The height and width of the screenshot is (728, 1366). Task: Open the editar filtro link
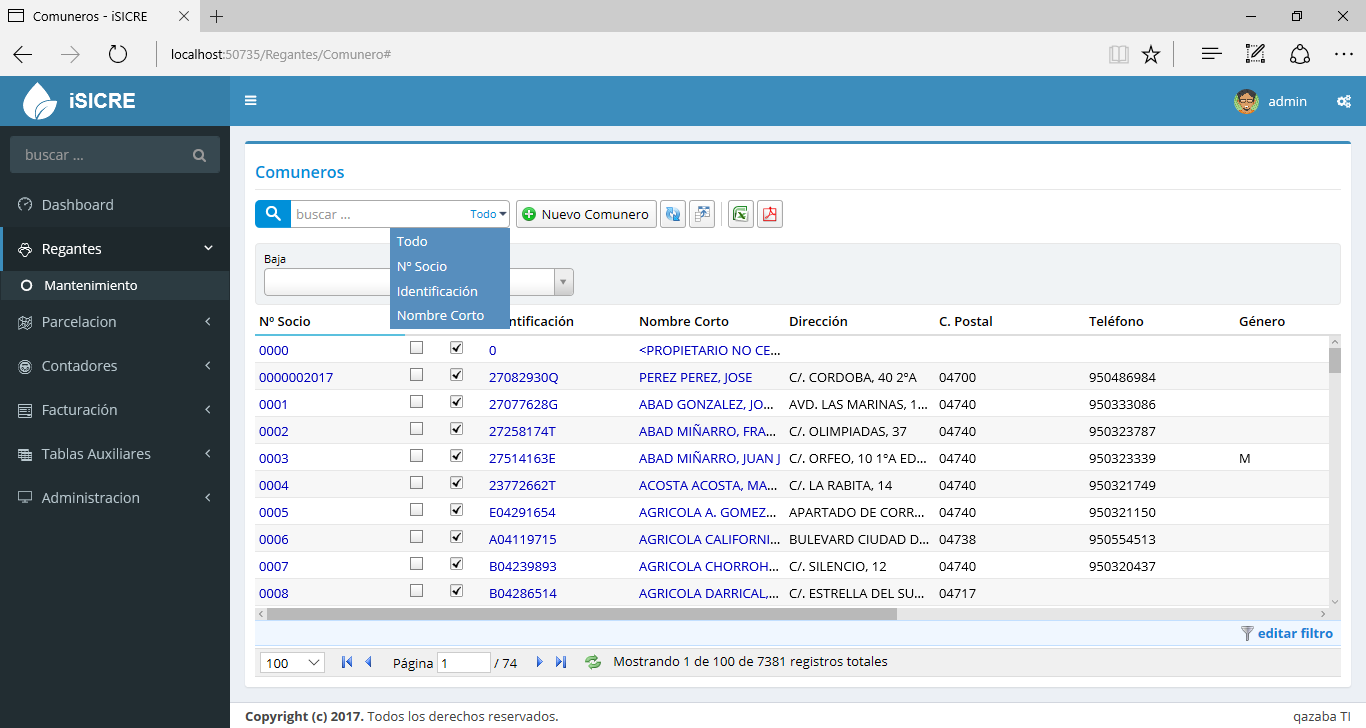click(x=1294, y=633)
